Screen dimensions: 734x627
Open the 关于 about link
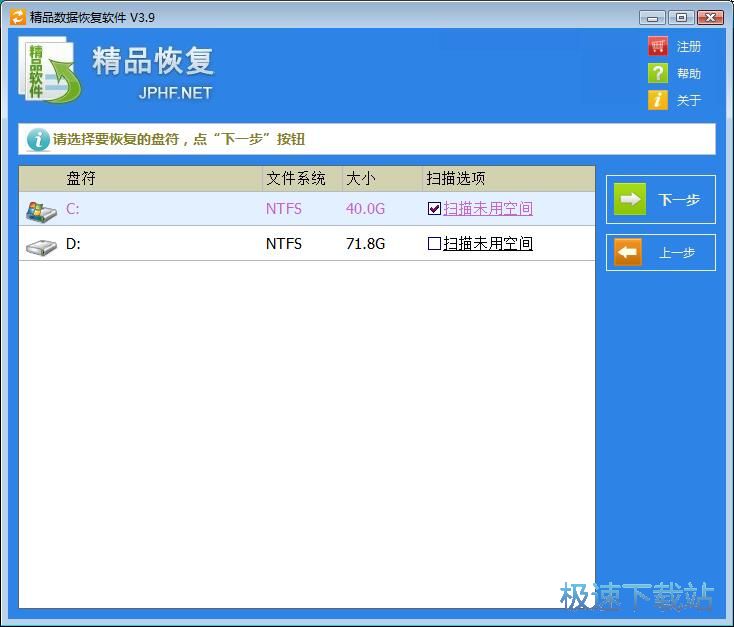click(689, 100)
